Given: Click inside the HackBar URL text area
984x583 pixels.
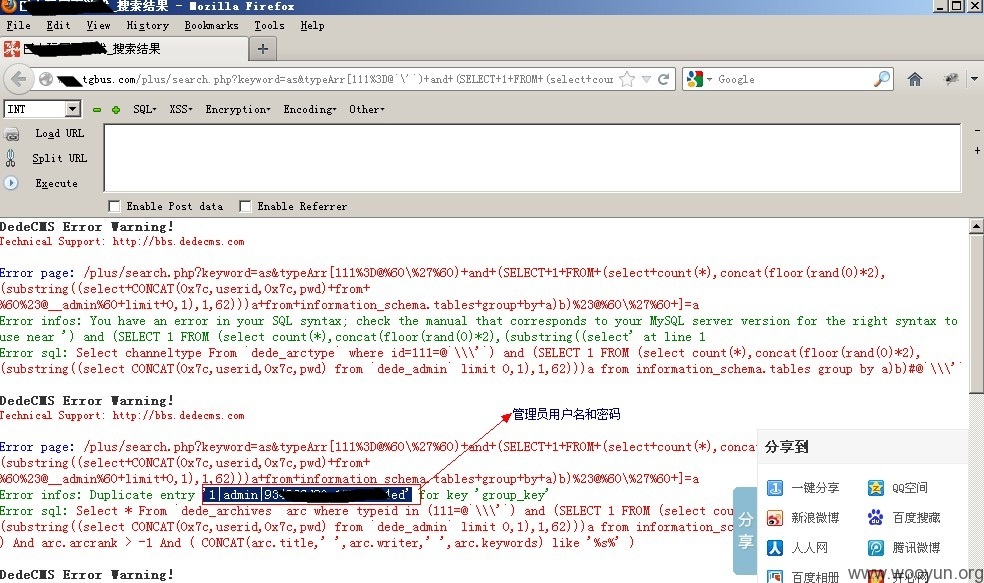Looking at the screenshot, I should pos(532,158).
